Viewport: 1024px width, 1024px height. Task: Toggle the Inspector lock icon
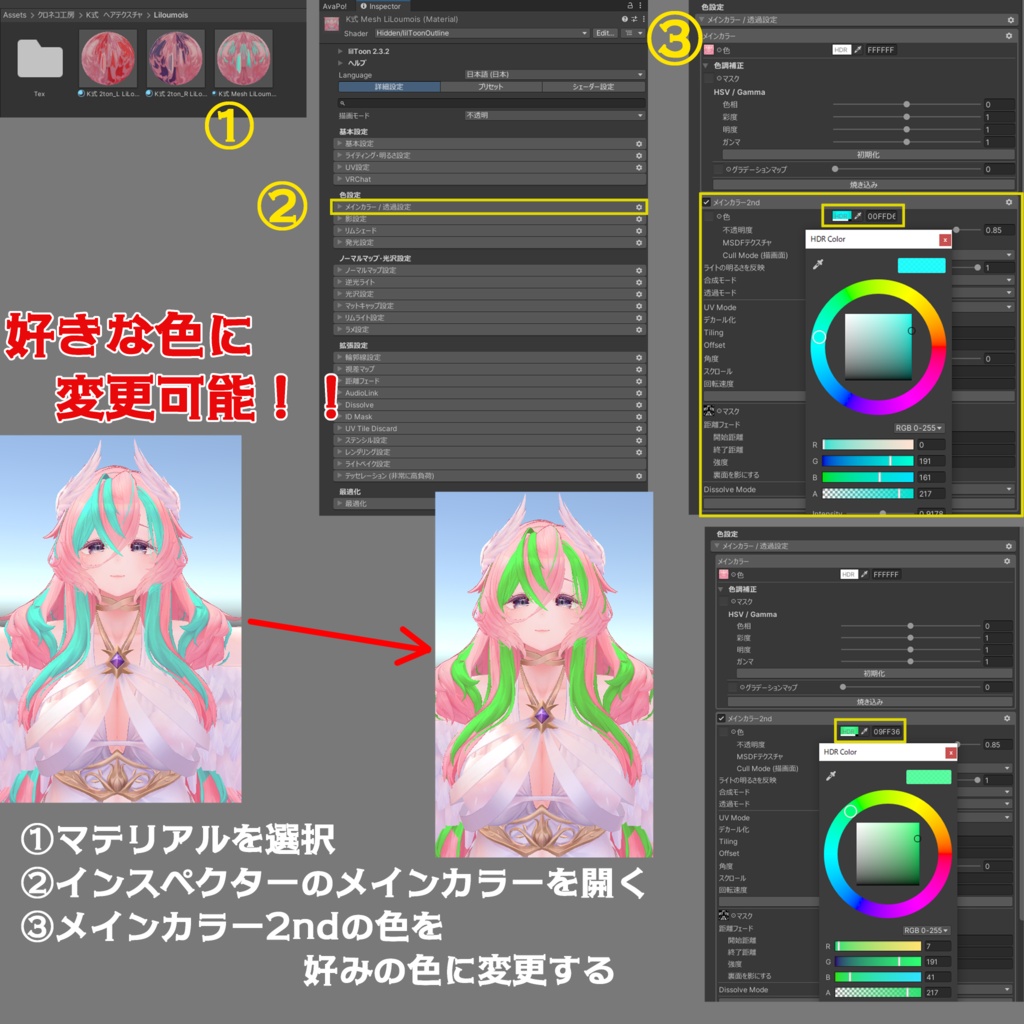pos(630,5)
